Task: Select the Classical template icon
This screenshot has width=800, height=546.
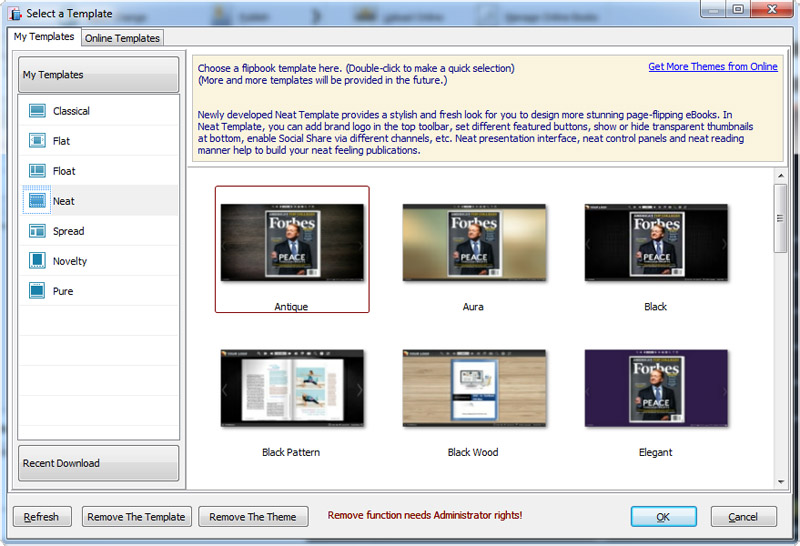Action: pyautogui.click(x=38, y=111)
